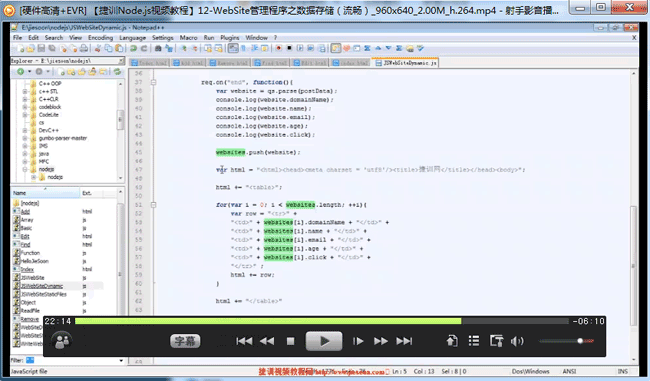Click the open file icon in the player bar
650x381 pixels.
click(452, 341)
